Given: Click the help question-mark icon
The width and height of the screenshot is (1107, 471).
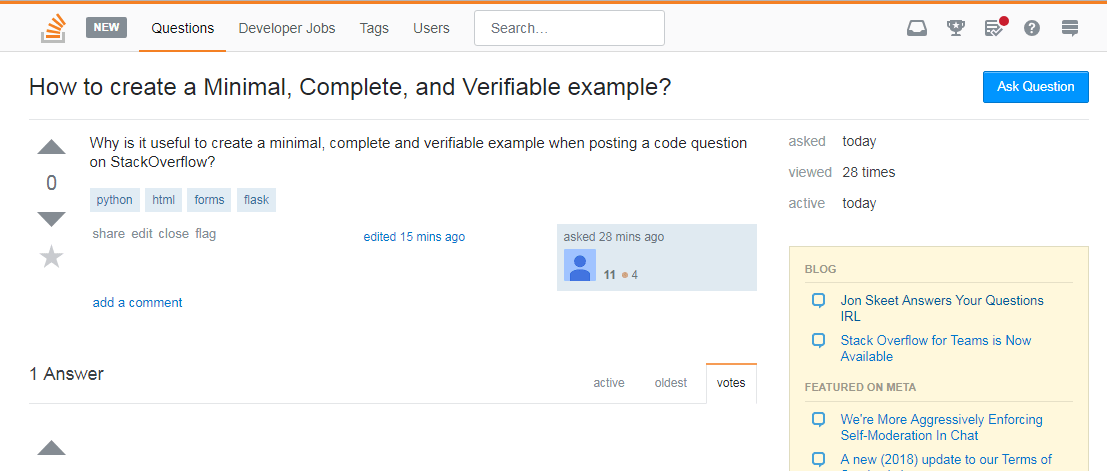Looking at the screenshot, I should pyautogui.click(x=1032, y=28).
